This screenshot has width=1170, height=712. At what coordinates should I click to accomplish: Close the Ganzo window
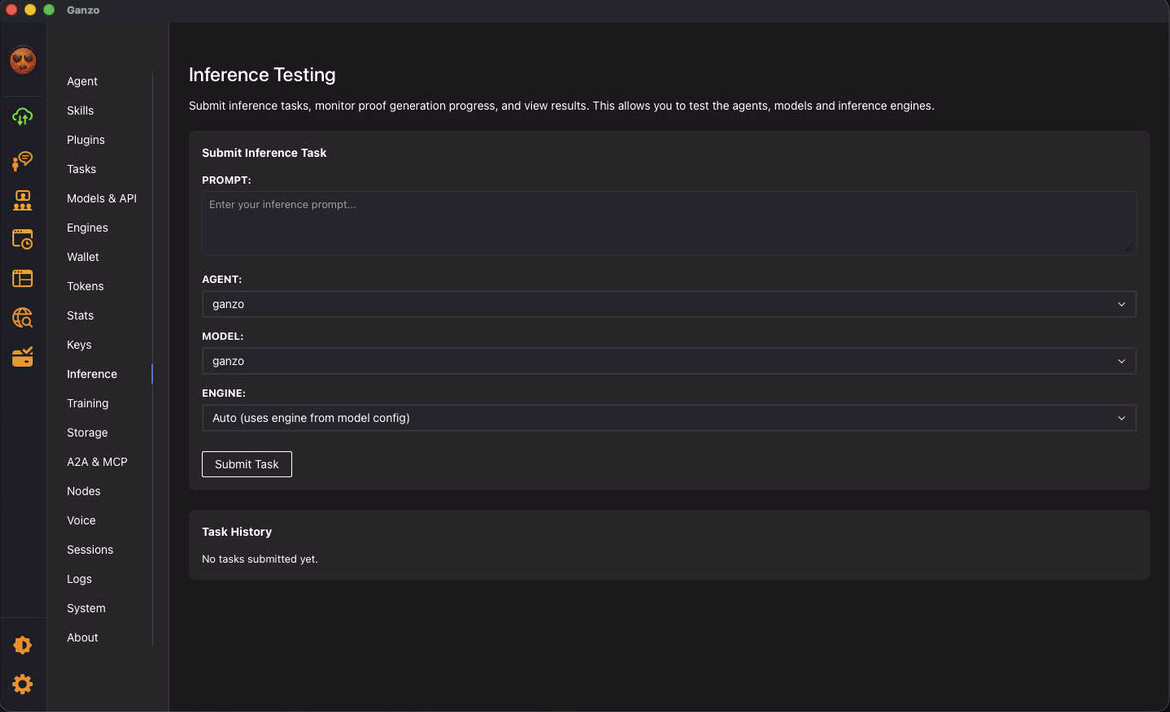coord(11,10)
